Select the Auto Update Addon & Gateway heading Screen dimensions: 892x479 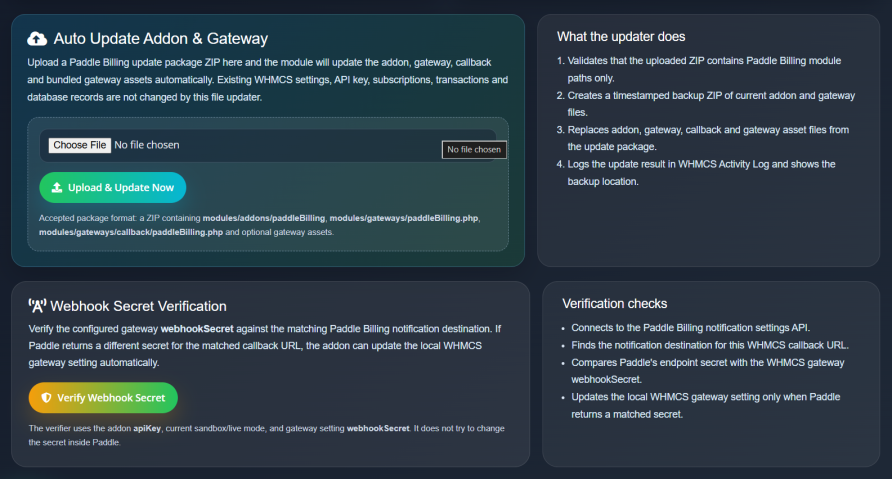tap(160, 39)
